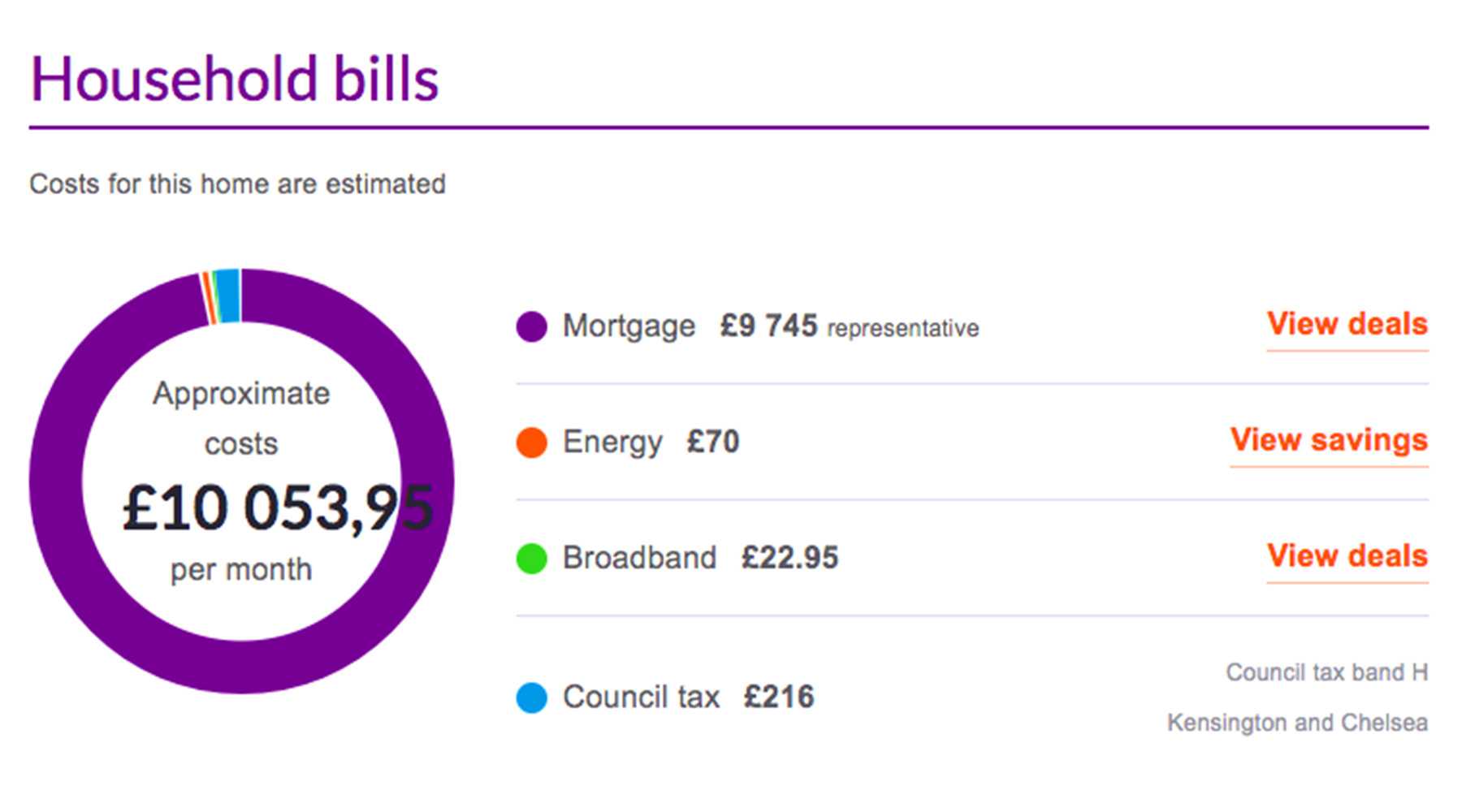Click the Household bills heading
The height and width of the screenshot is (812, 1462).
[235, 80]
